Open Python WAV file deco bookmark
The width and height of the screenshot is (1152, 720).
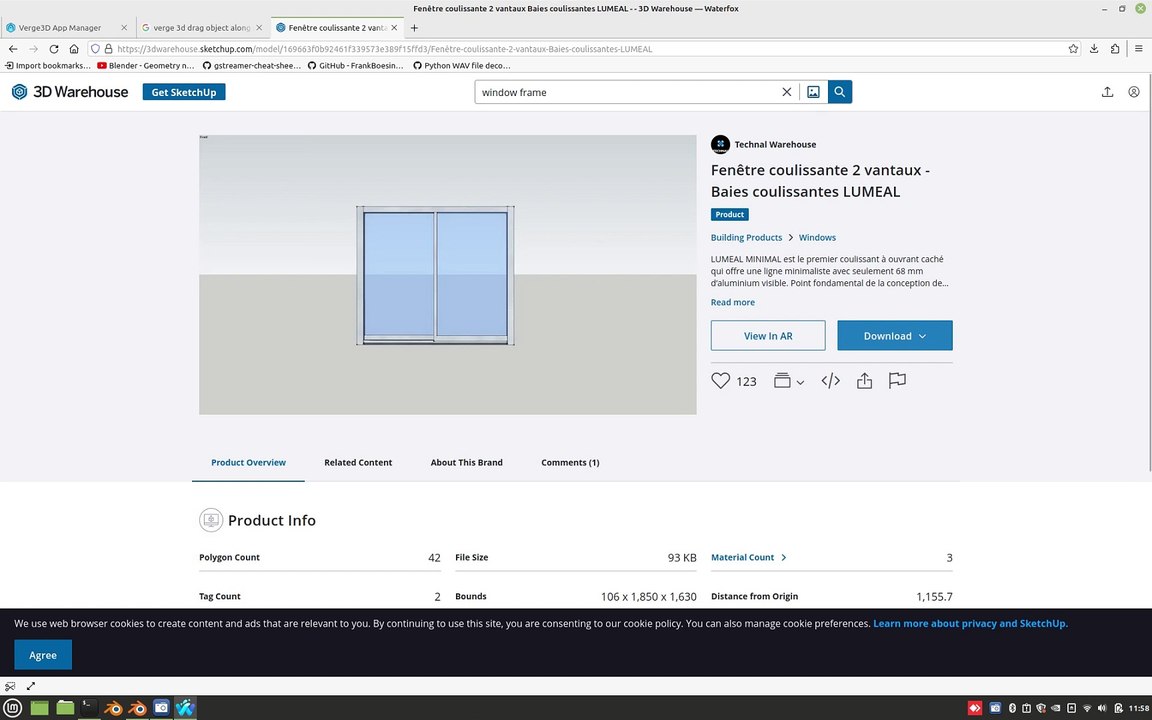pos(461,65)
